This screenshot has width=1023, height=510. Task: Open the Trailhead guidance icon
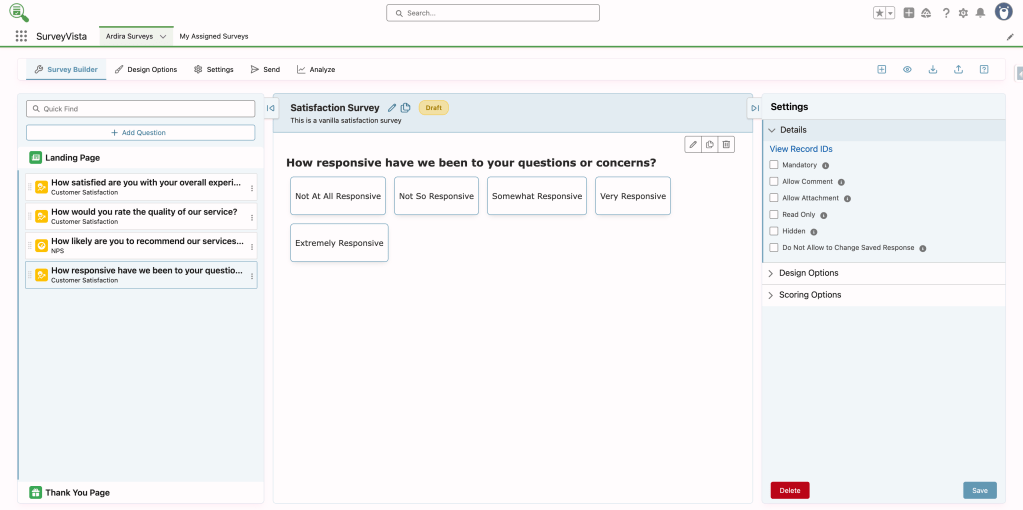pyautogui.click(x=926, y=13)
